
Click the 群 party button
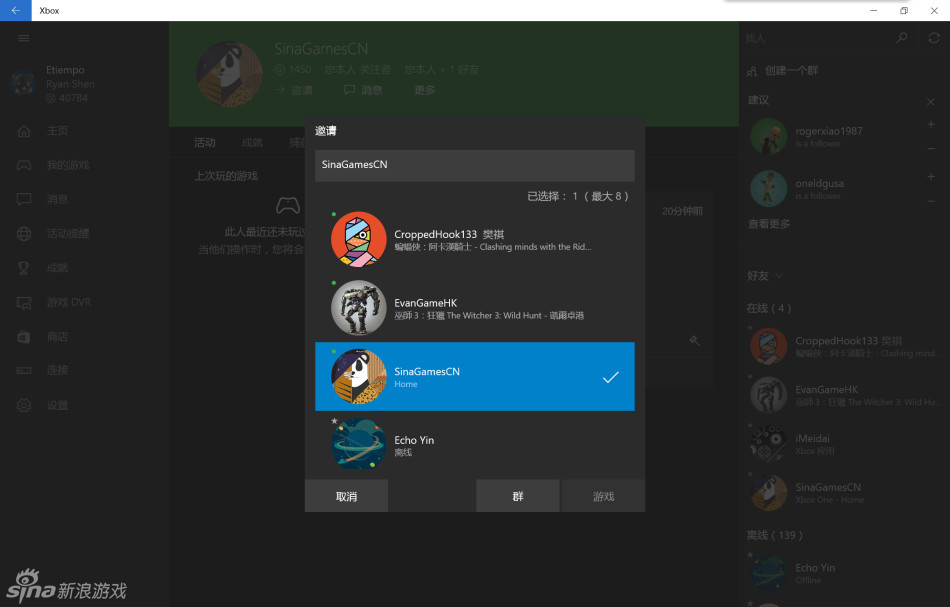(x=517, y=496)
